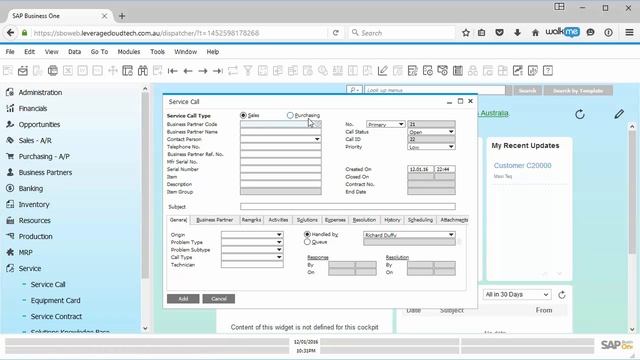Screen dimensions: 640x360
Task: Click the Add button
Action: 183,299
